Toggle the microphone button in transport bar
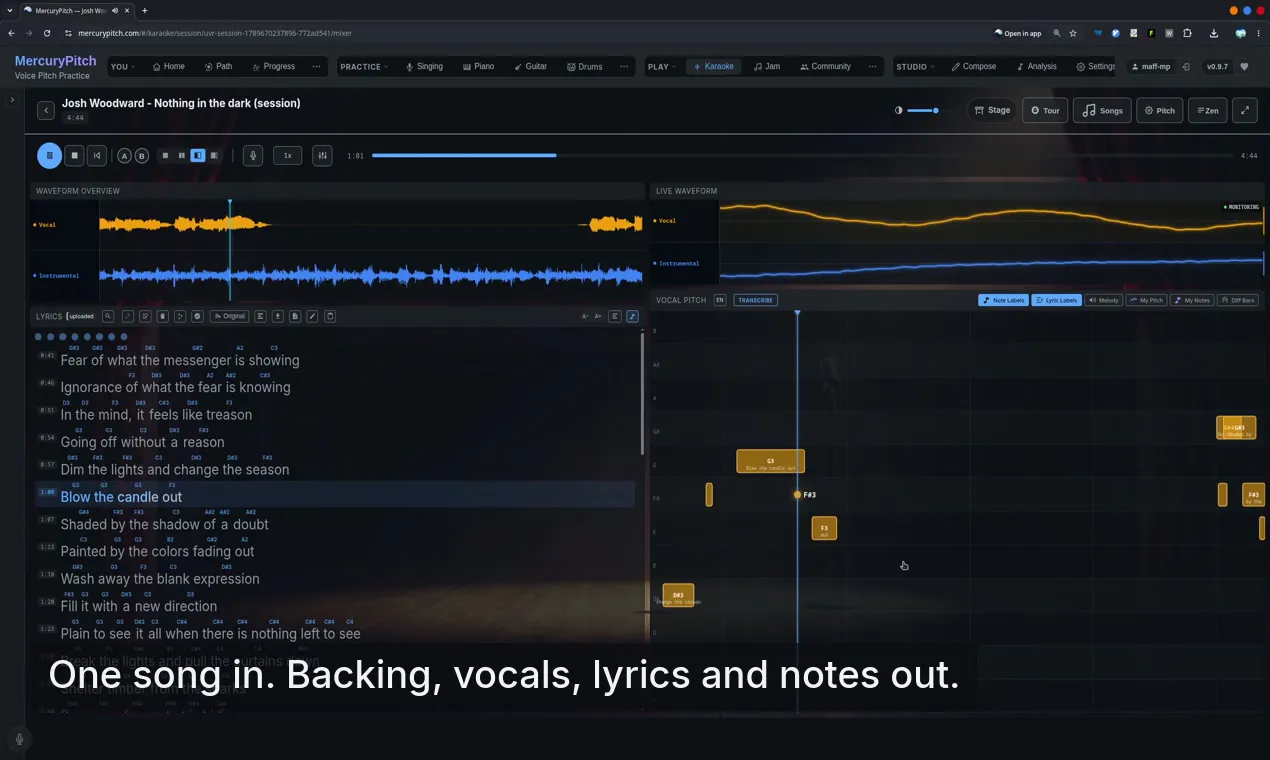Viewport: 1270px width, 760px height. coord(253,155)
